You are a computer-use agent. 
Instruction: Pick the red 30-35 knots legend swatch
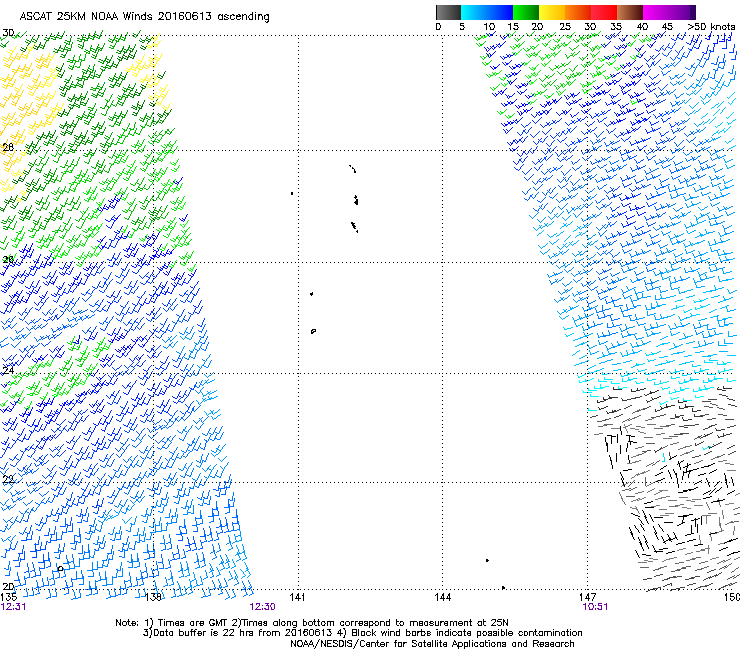coord(604,12)
